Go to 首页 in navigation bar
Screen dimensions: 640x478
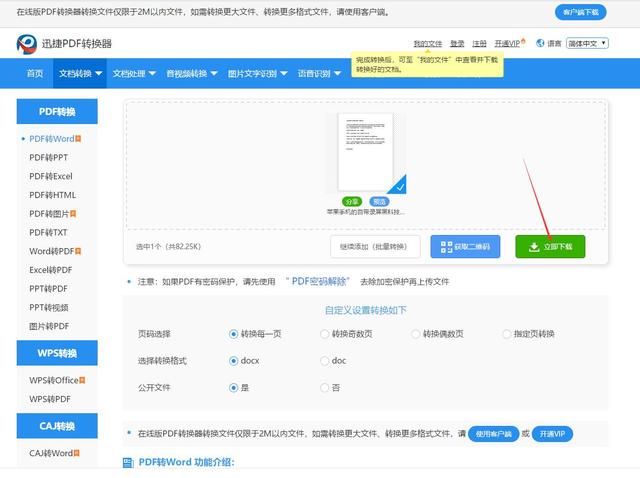[x=35, y=73]
